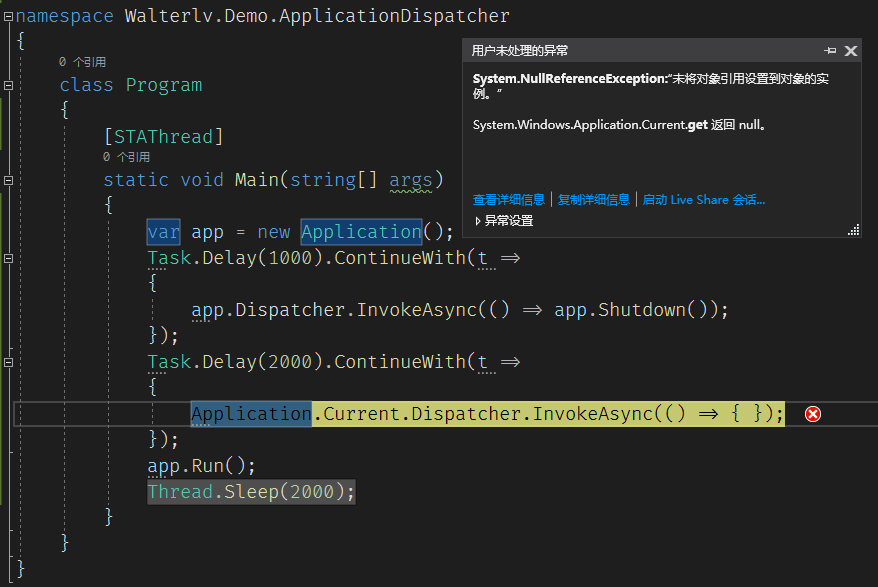Collapse the Main method block
Image resolution: width=878 pixels, height=587 pixels.
tap(8, 181)
